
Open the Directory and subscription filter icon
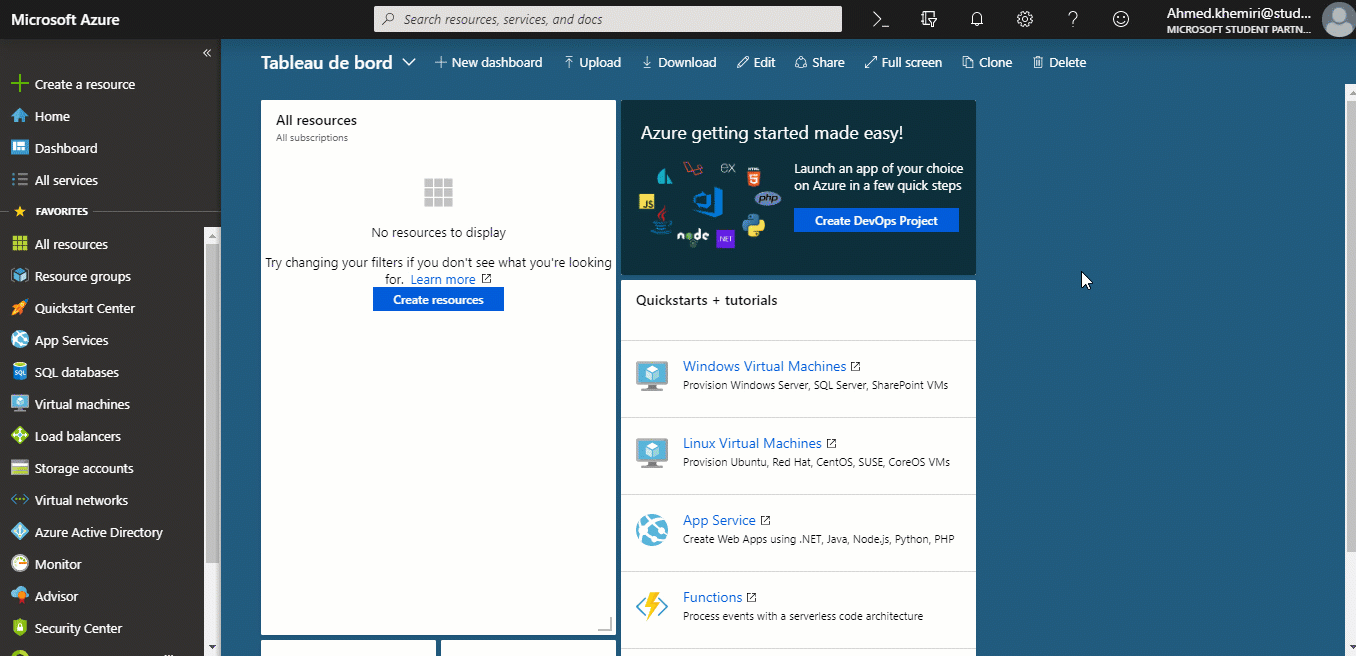click(x=929, y=19)
